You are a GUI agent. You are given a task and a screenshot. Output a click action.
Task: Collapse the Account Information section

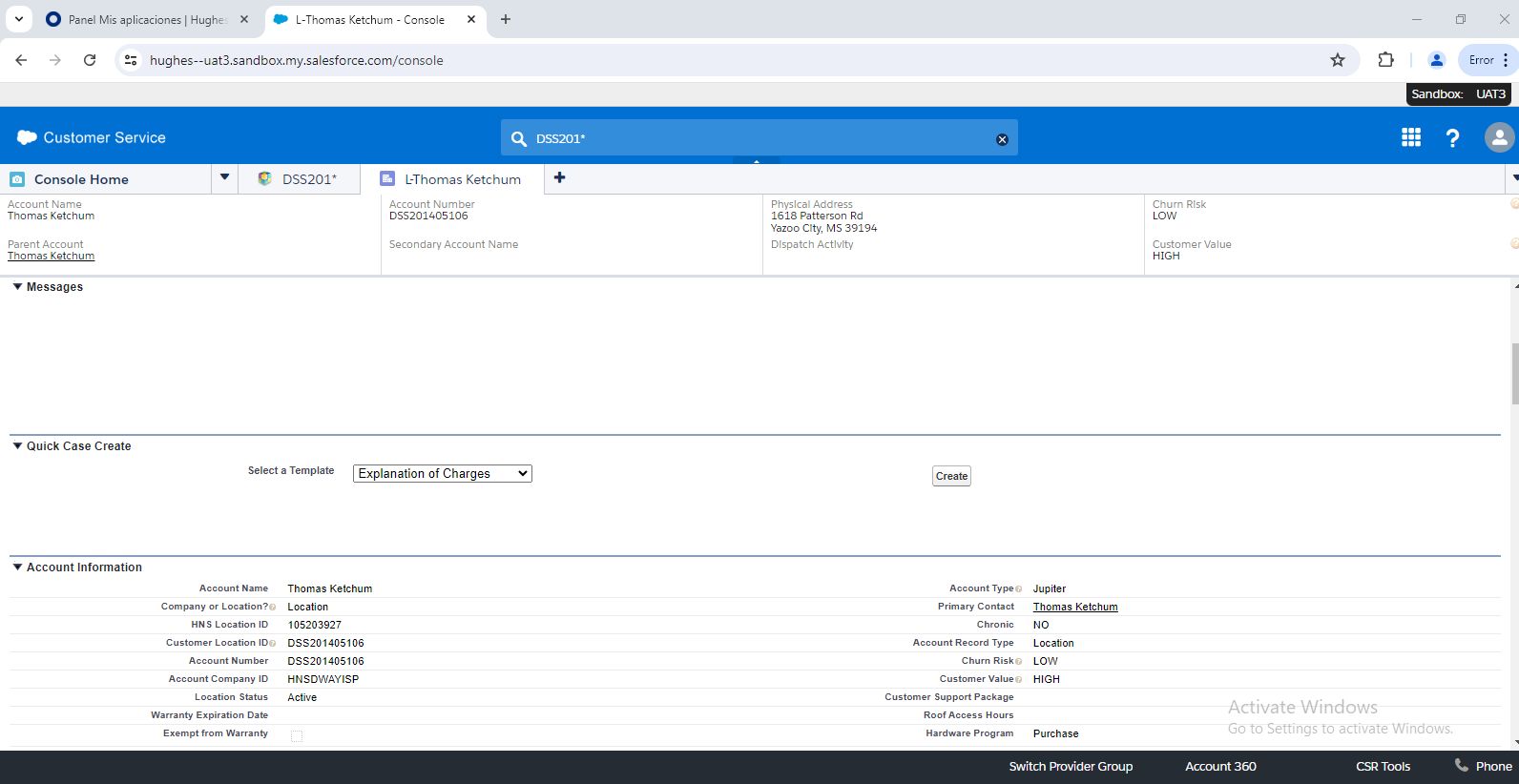(x=17, y=567)
